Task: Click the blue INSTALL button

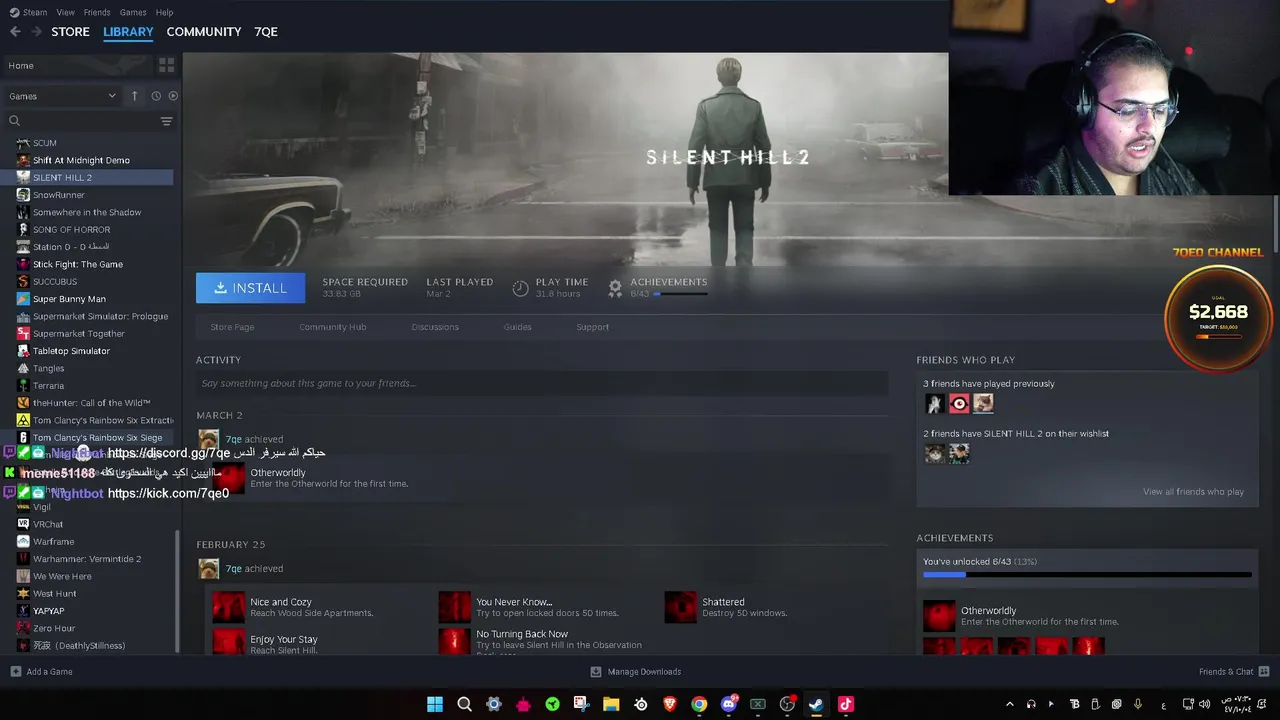Action: click(x=250, y=288)
